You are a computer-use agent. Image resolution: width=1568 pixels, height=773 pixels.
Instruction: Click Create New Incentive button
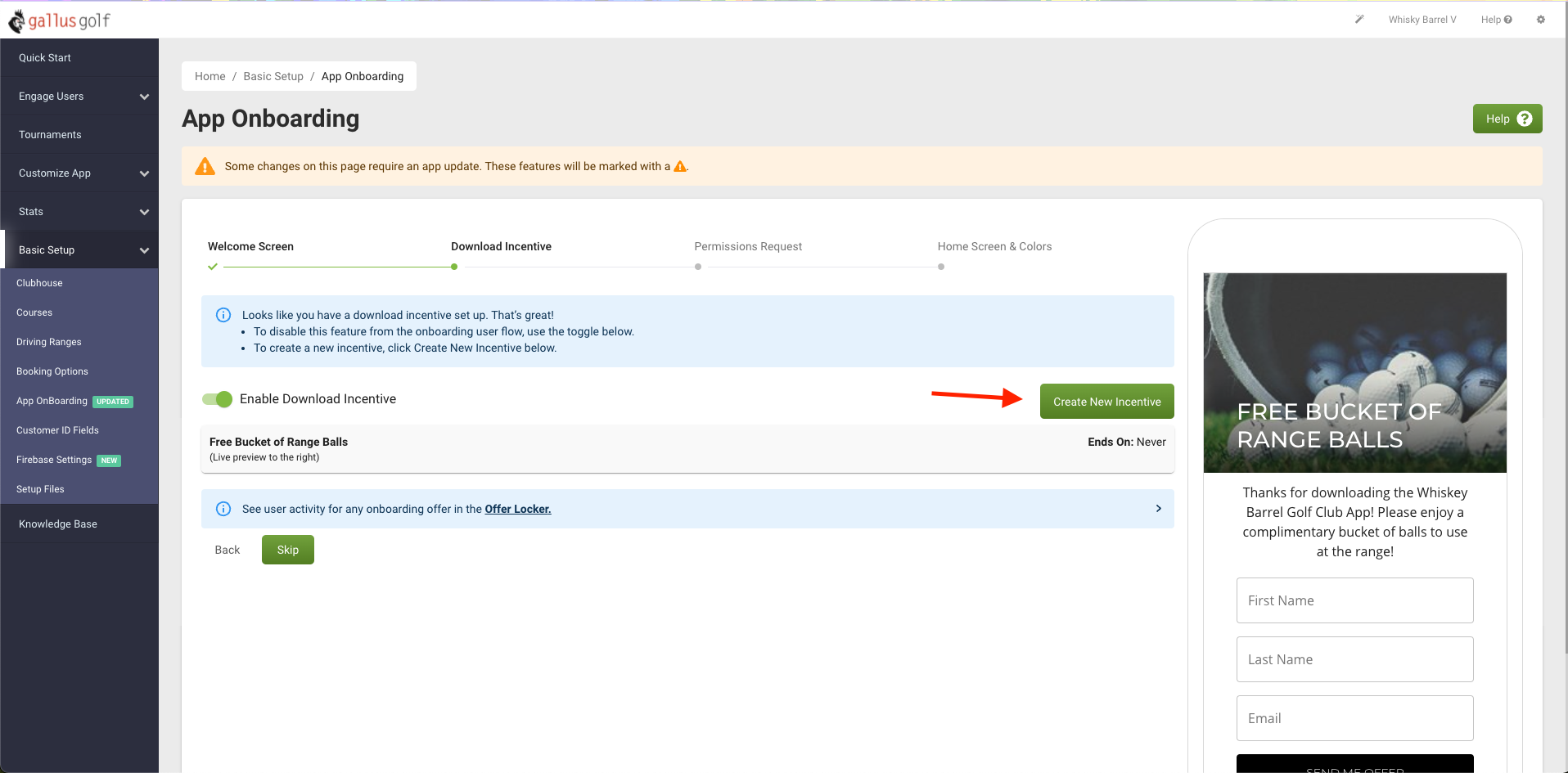(1106, 402)
